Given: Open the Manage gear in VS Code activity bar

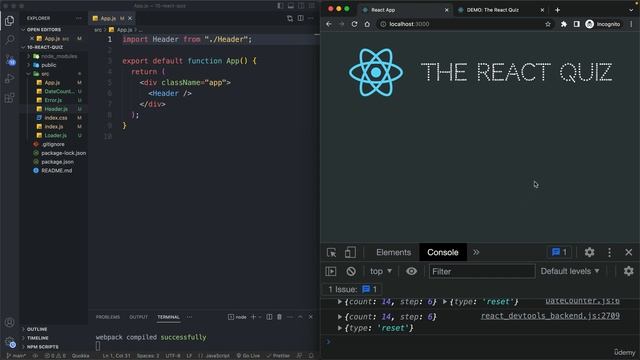Looking at the screenshot, I should pyautogui.click(x=10, y=342).
